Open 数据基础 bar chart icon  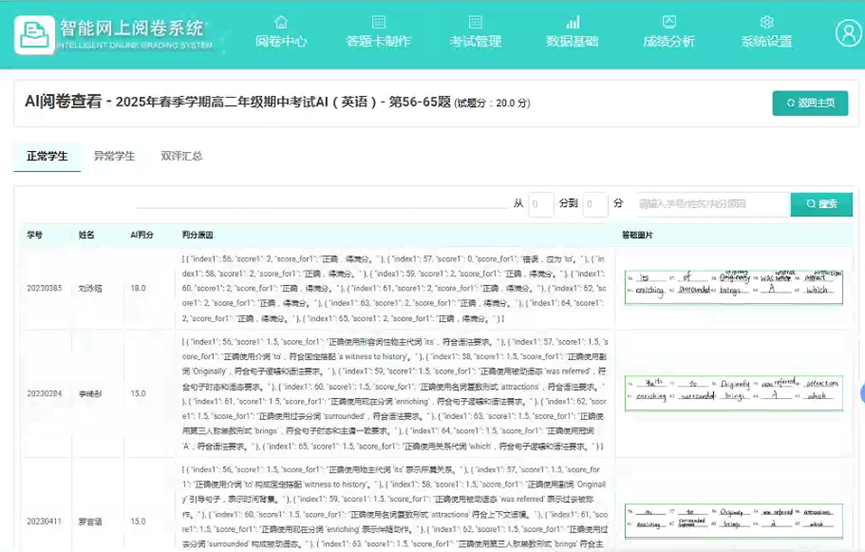[x=573, y=22]
